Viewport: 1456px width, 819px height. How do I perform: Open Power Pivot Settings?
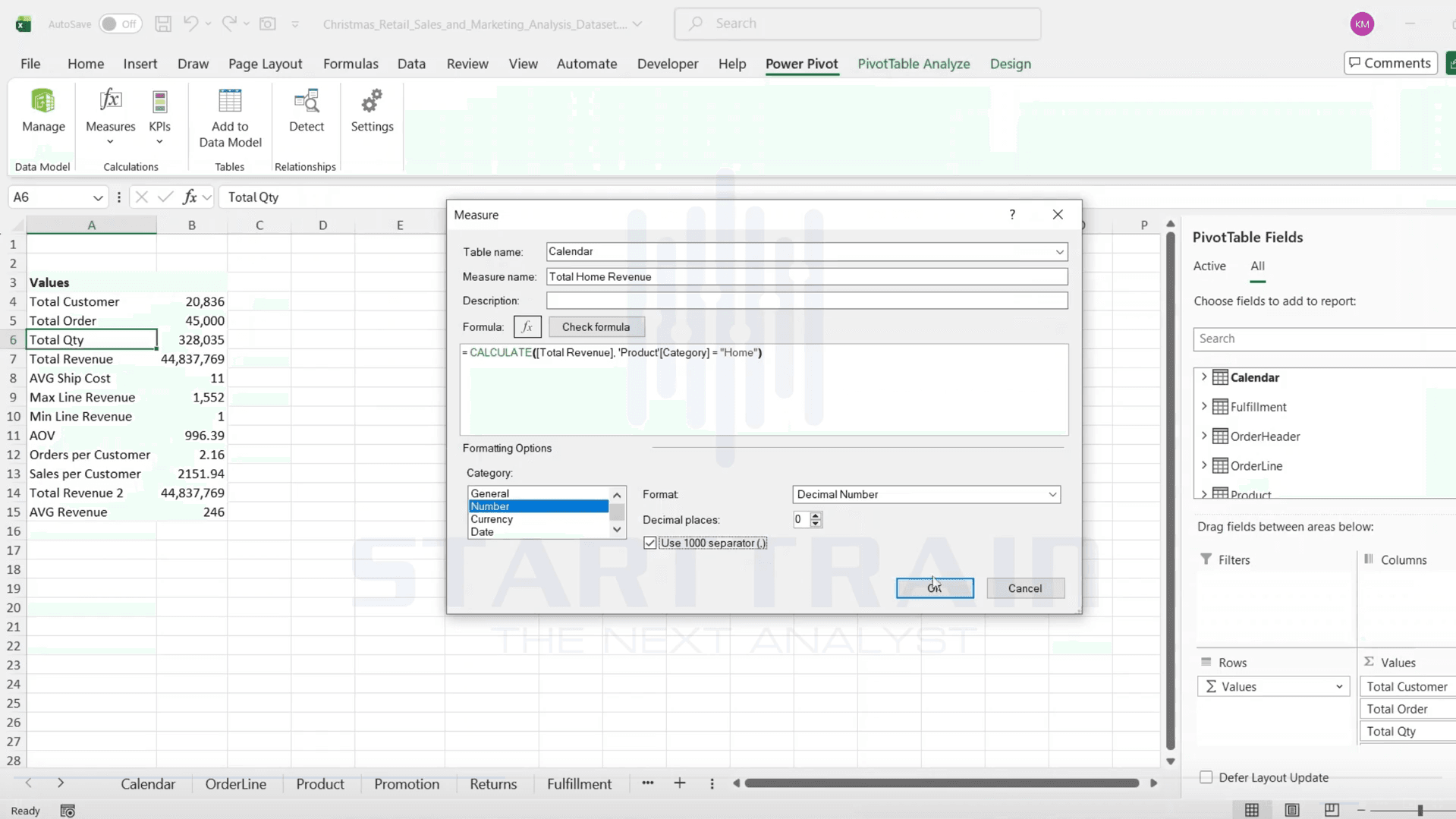[x=372, y=111]
